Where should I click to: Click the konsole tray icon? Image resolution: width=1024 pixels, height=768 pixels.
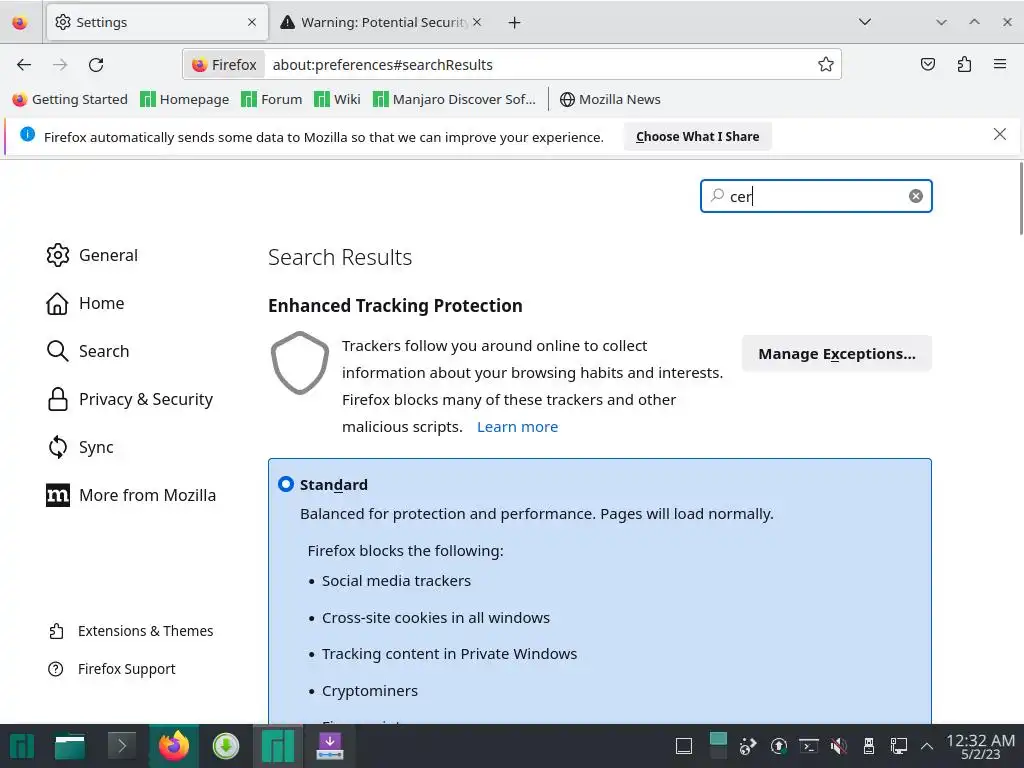808,746
